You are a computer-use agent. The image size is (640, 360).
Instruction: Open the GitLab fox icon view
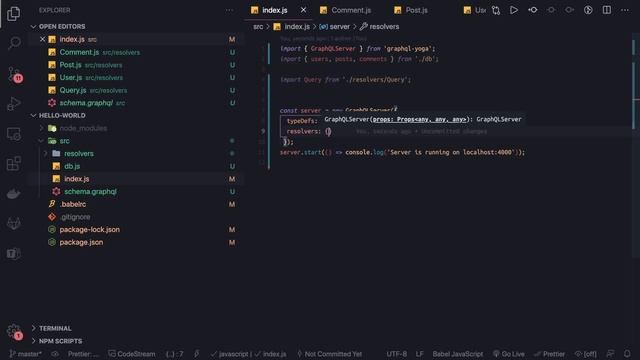(x=14, y=223)
